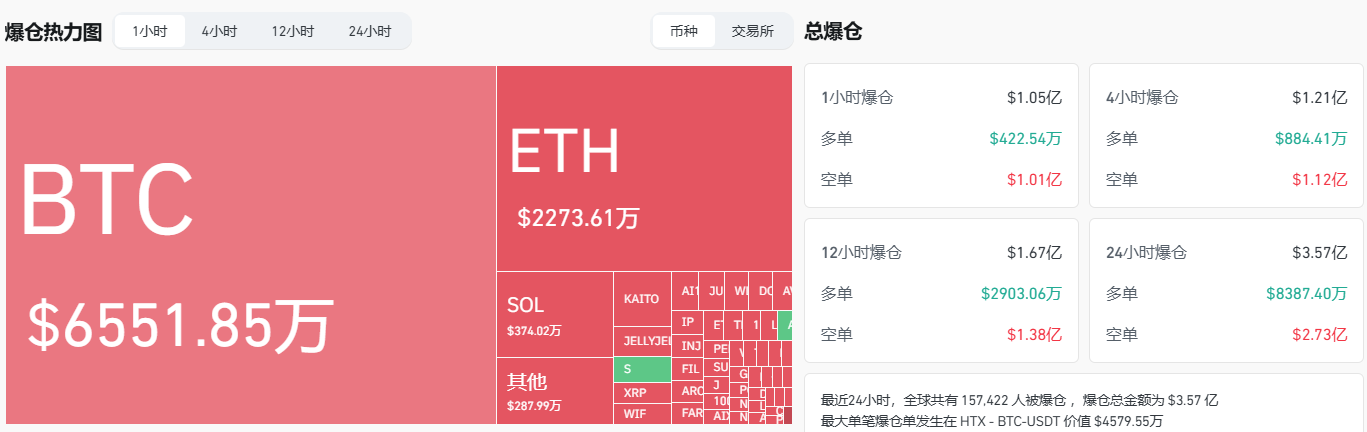
Task: Switch heatmap to 24小时 range
Action: (x=369, y=31)
